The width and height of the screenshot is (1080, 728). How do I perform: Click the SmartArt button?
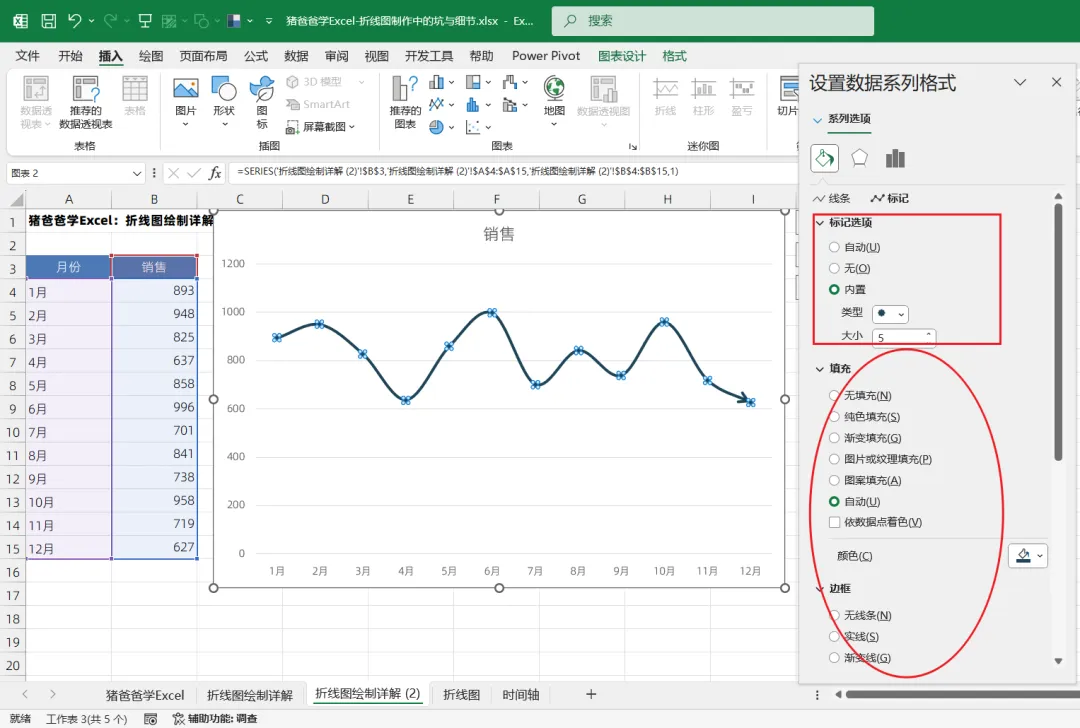pyautogui.click(x=318, y=104)
